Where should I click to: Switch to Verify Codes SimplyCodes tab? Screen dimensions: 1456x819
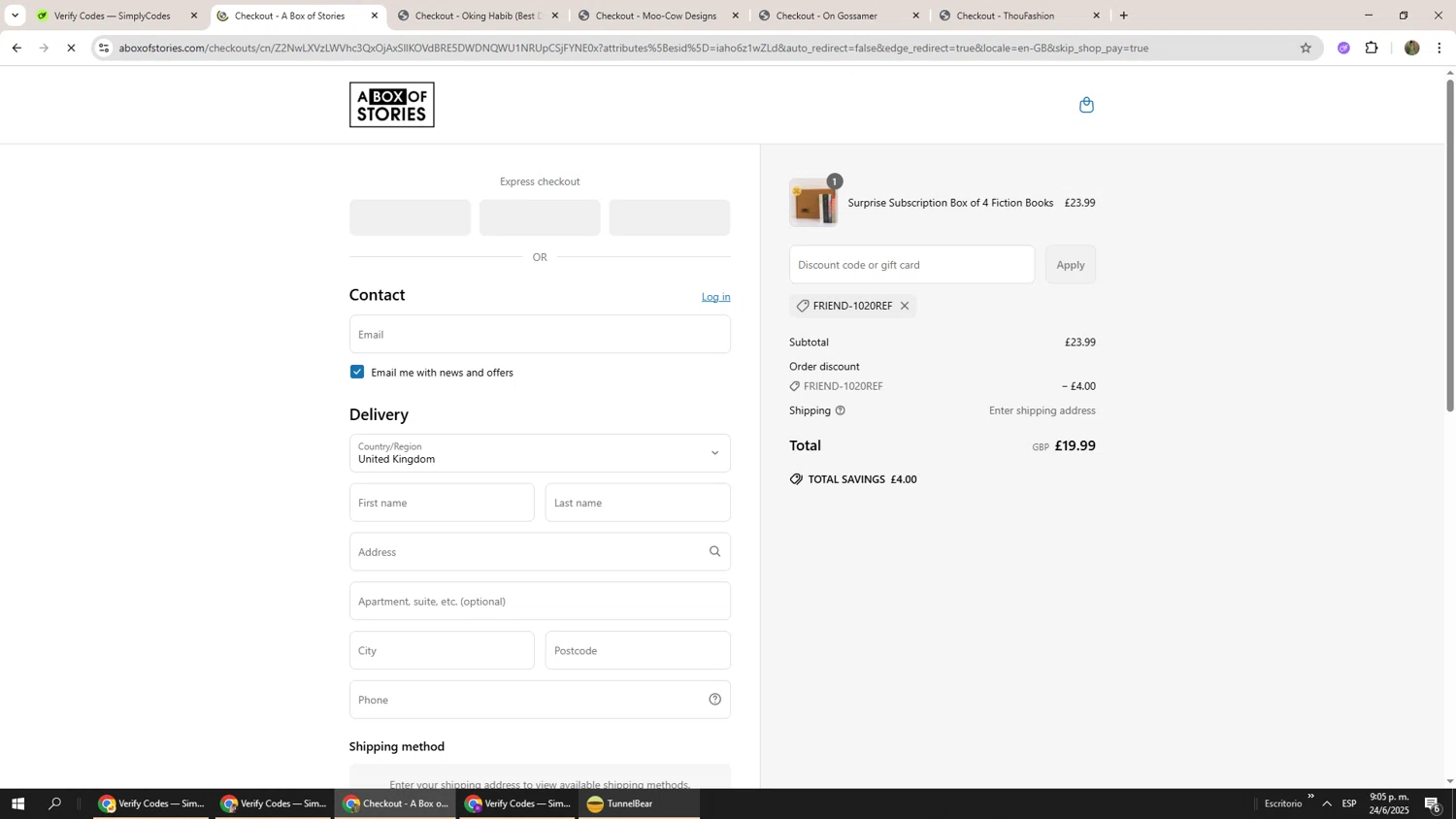pos(114,16)
